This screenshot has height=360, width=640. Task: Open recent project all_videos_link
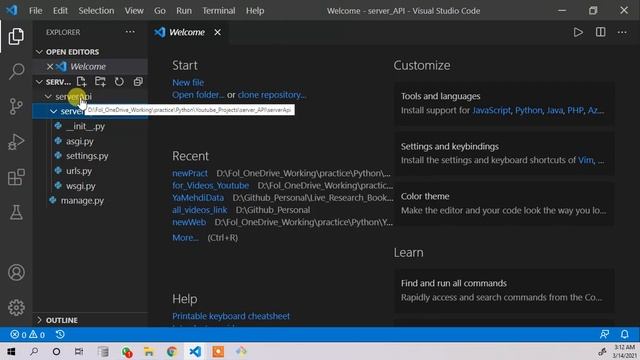tap(199, 210)
